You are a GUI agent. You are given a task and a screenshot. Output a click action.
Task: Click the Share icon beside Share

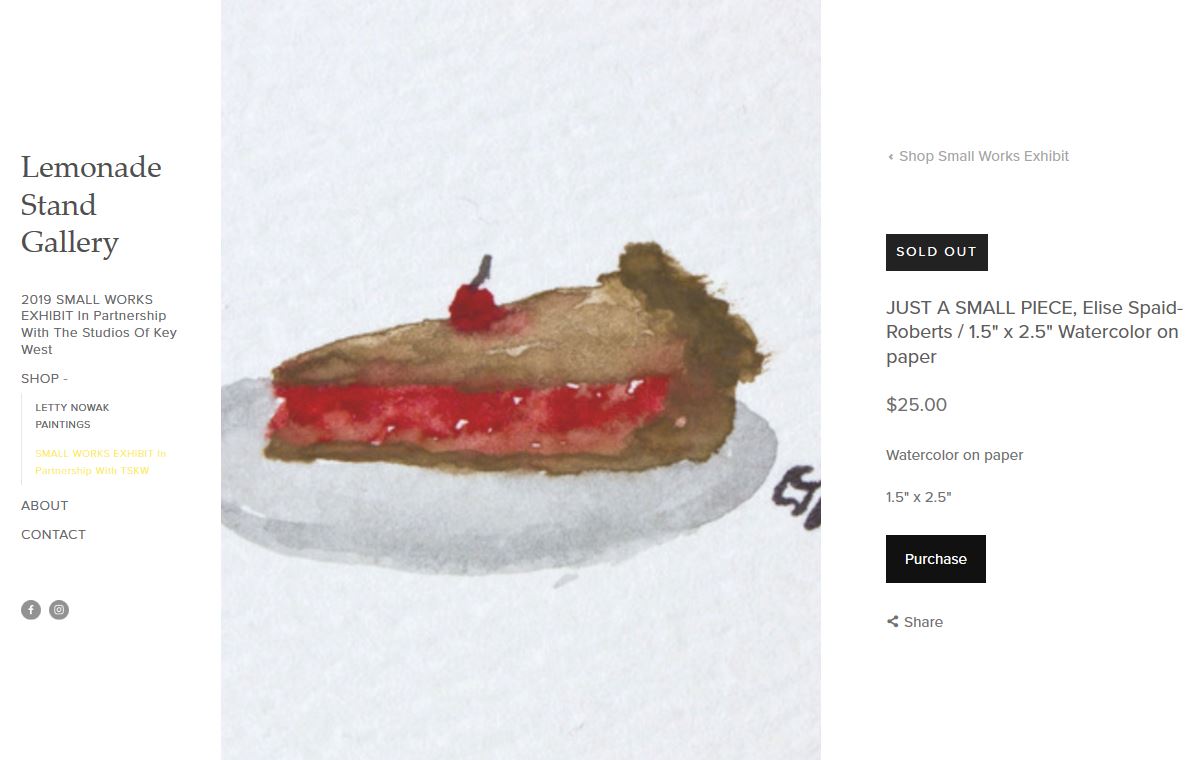click(x=892, y=622)
